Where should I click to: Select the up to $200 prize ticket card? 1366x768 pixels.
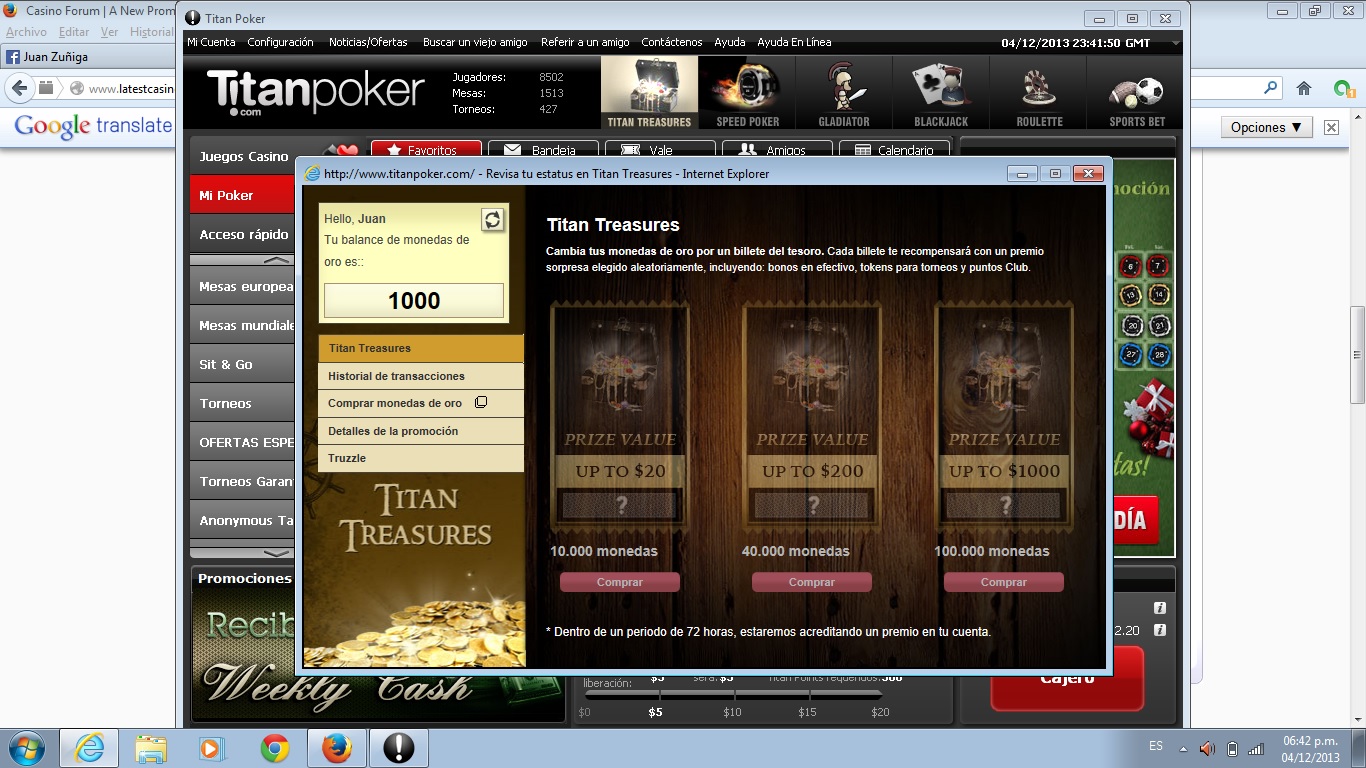click(812, 416)
